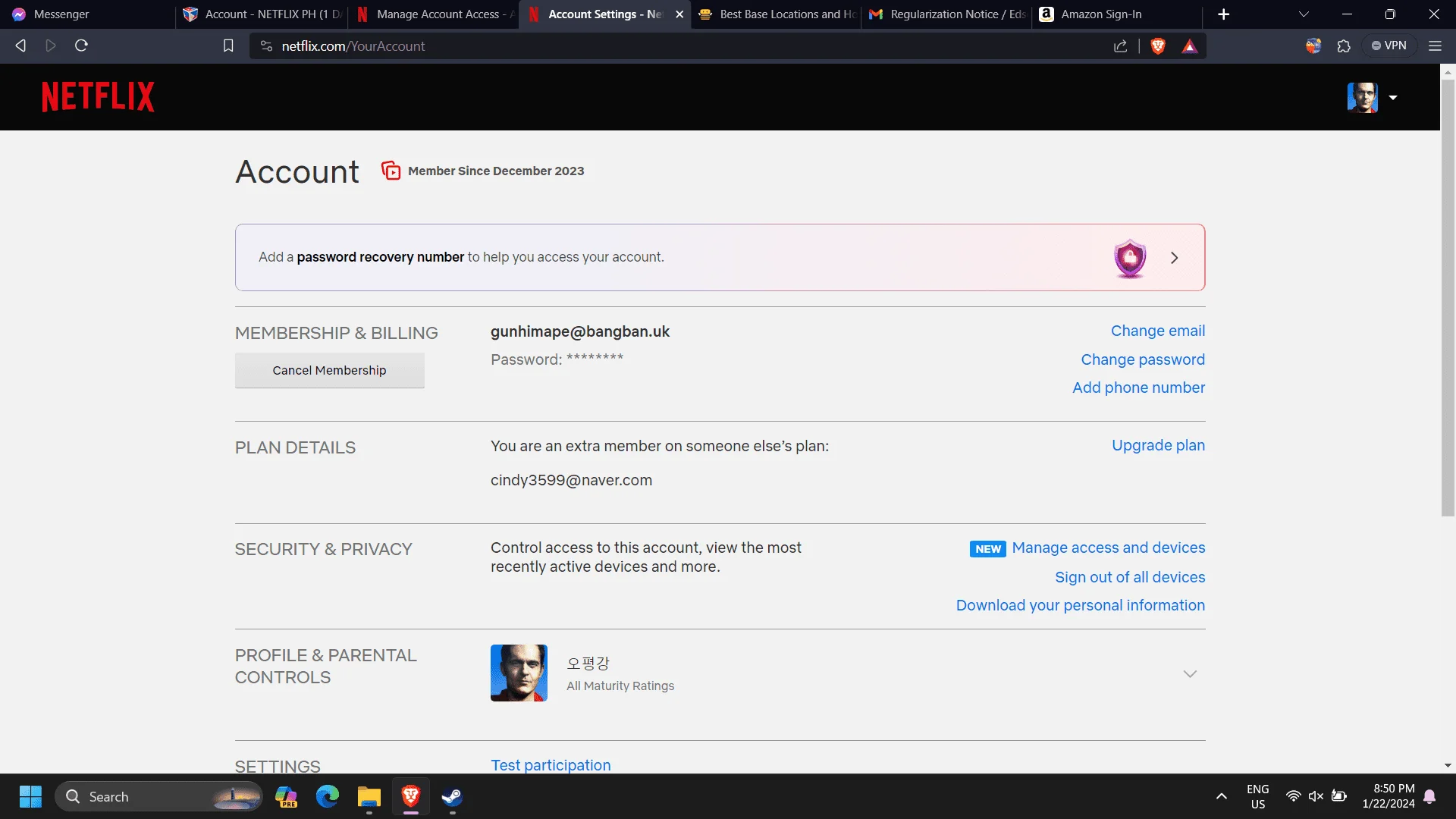
Task: Open Wi-Fi network settings icon
Action: coord(1293,796)
